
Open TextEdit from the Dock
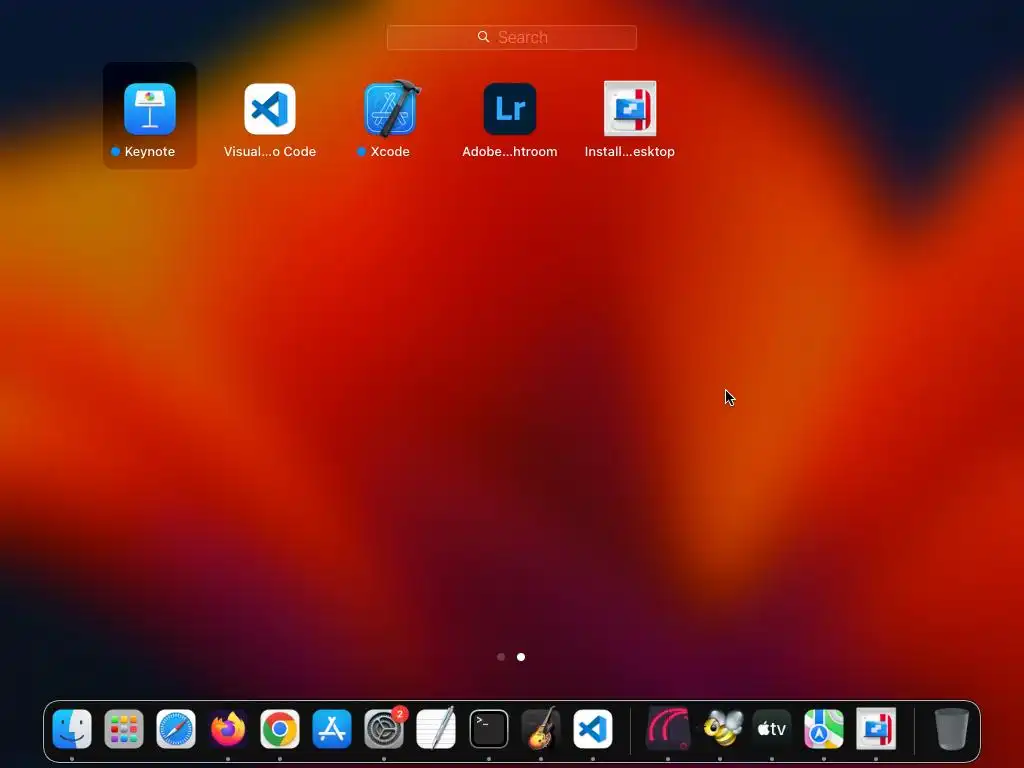coord(436,729)
